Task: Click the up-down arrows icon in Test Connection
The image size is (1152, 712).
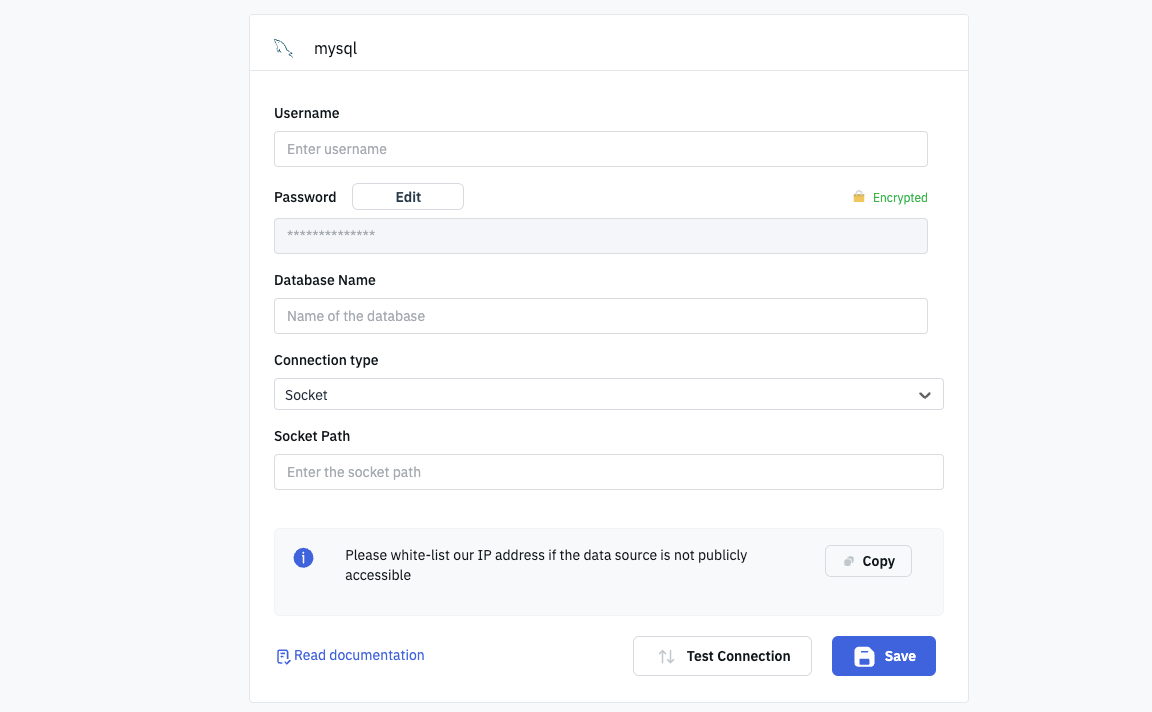Action: click(x=666, y=657)
